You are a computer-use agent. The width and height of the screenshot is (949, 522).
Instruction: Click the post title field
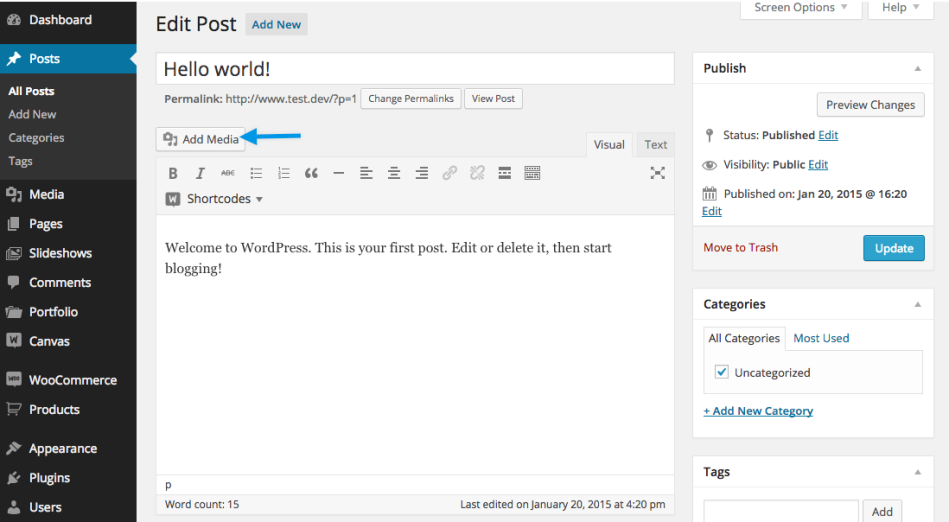pos(415,69)
